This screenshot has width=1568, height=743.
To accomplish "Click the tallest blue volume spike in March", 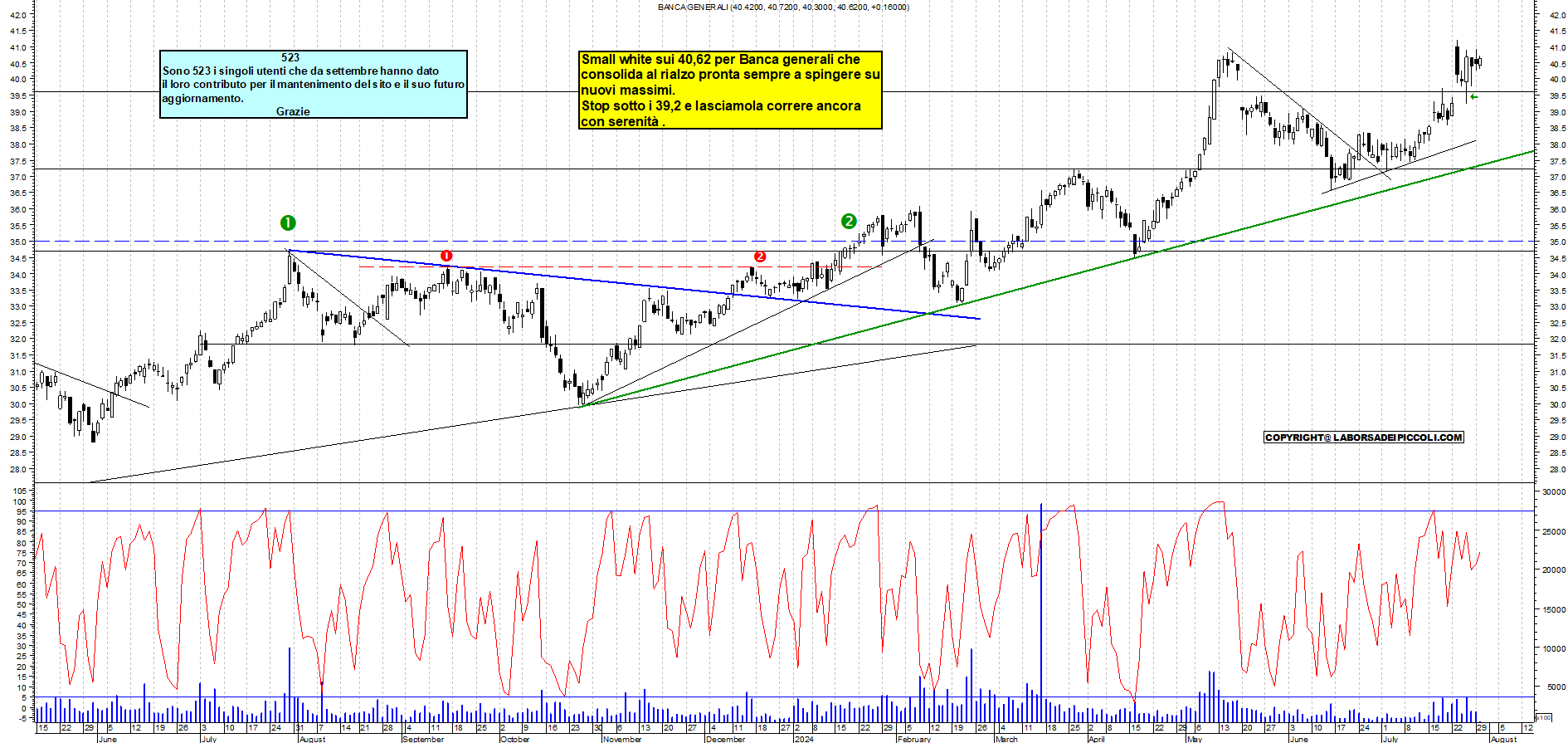I will 1040,613.
